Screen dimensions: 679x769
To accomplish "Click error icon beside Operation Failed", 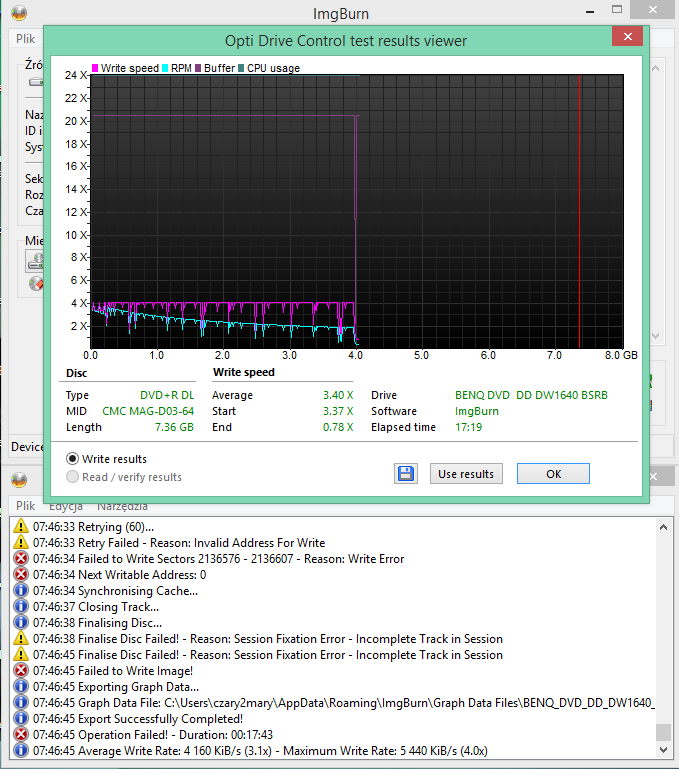I will click(21, 734).
